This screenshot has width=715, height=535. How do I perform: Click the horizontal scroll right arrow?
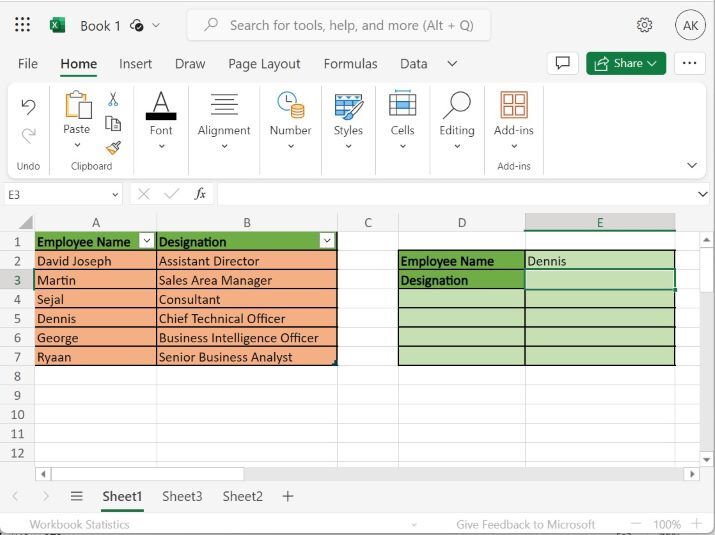[692, 473]
